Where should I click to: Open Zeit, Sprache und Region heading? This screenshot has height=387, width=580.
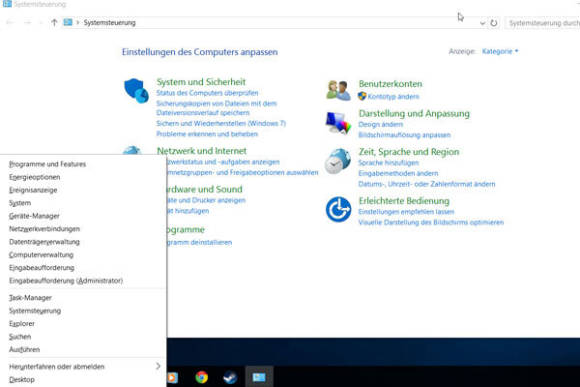pyautogui.click(x=409, y=152)
